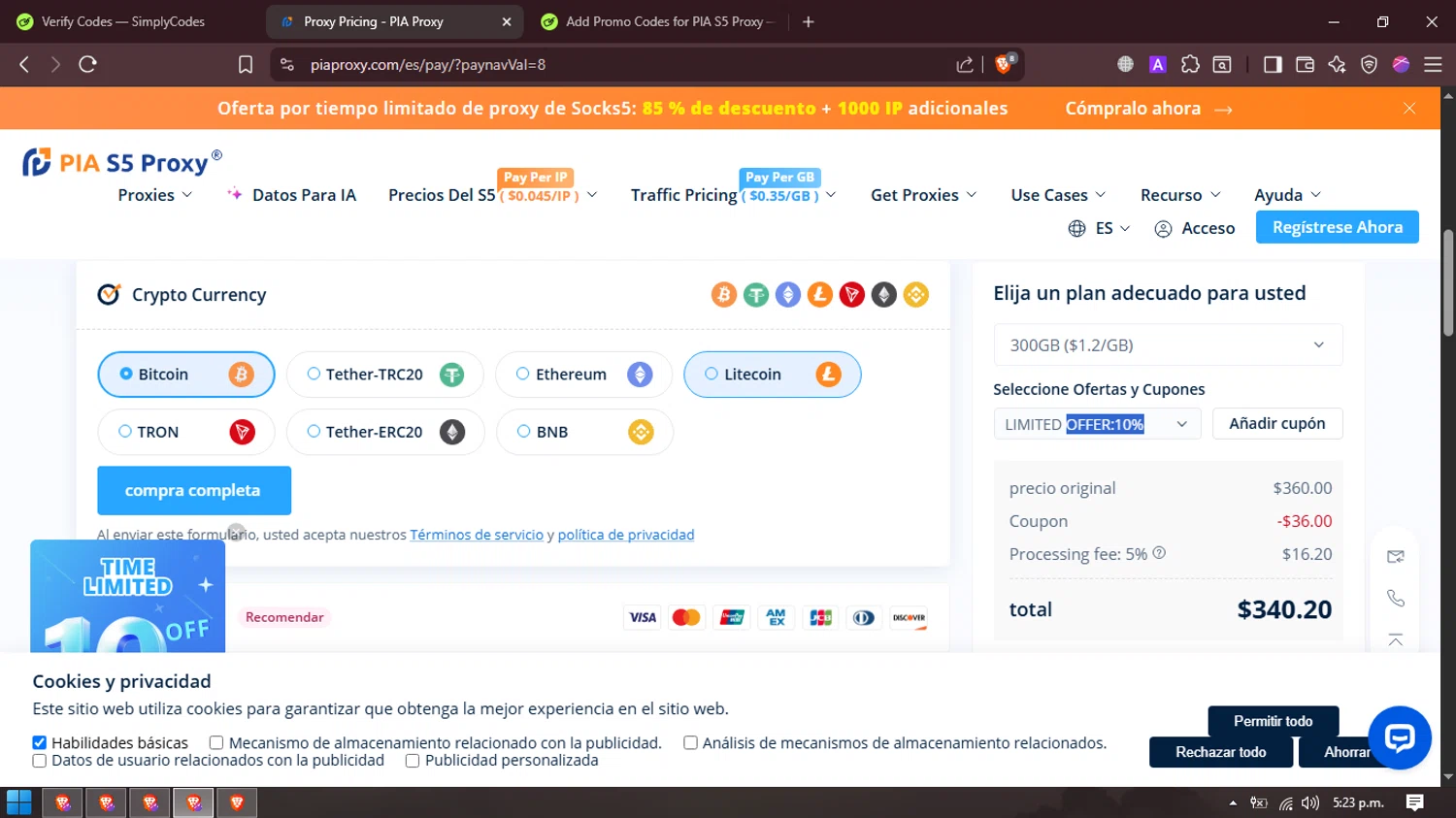Click the Ethereum icon in Crypto Currency header
Screen dimensions: 1456x818
pos(788,294)
